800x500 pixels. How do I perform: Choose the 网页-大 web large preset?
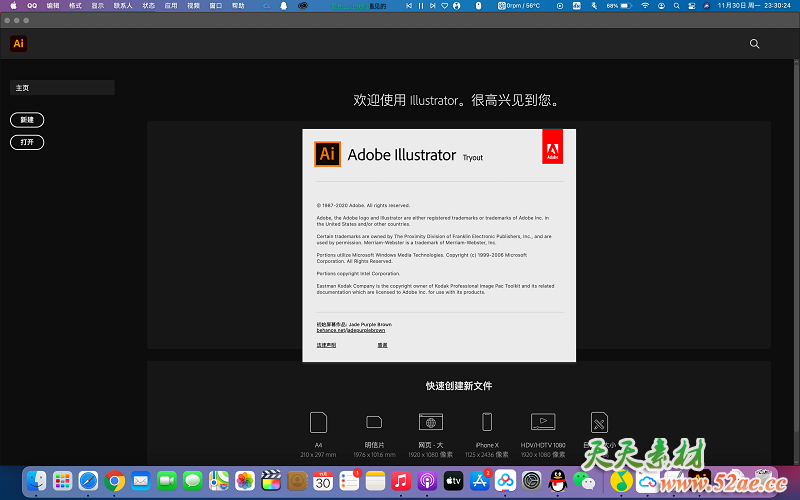click(431, 422)
